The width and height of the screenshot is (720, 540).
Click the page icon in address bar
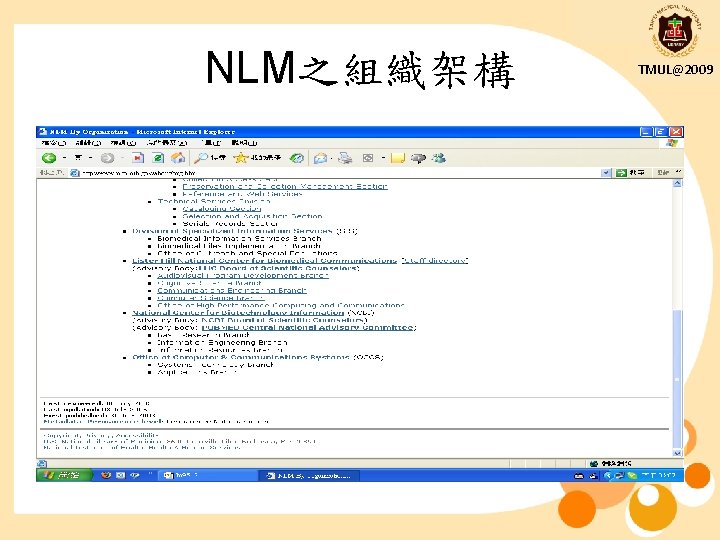tap(74, 173)
